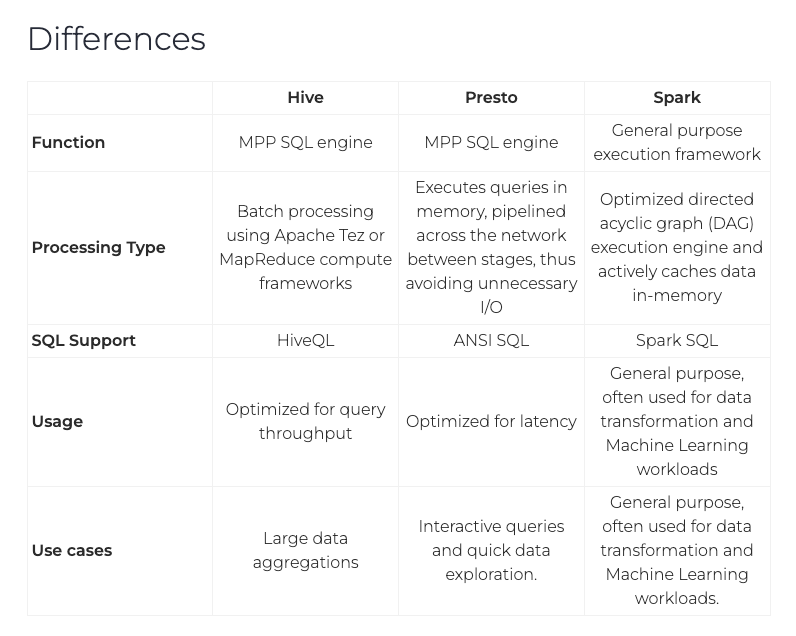Click Optimized for query throughput cell
The image size is (796, 636).
coord(305,421)
